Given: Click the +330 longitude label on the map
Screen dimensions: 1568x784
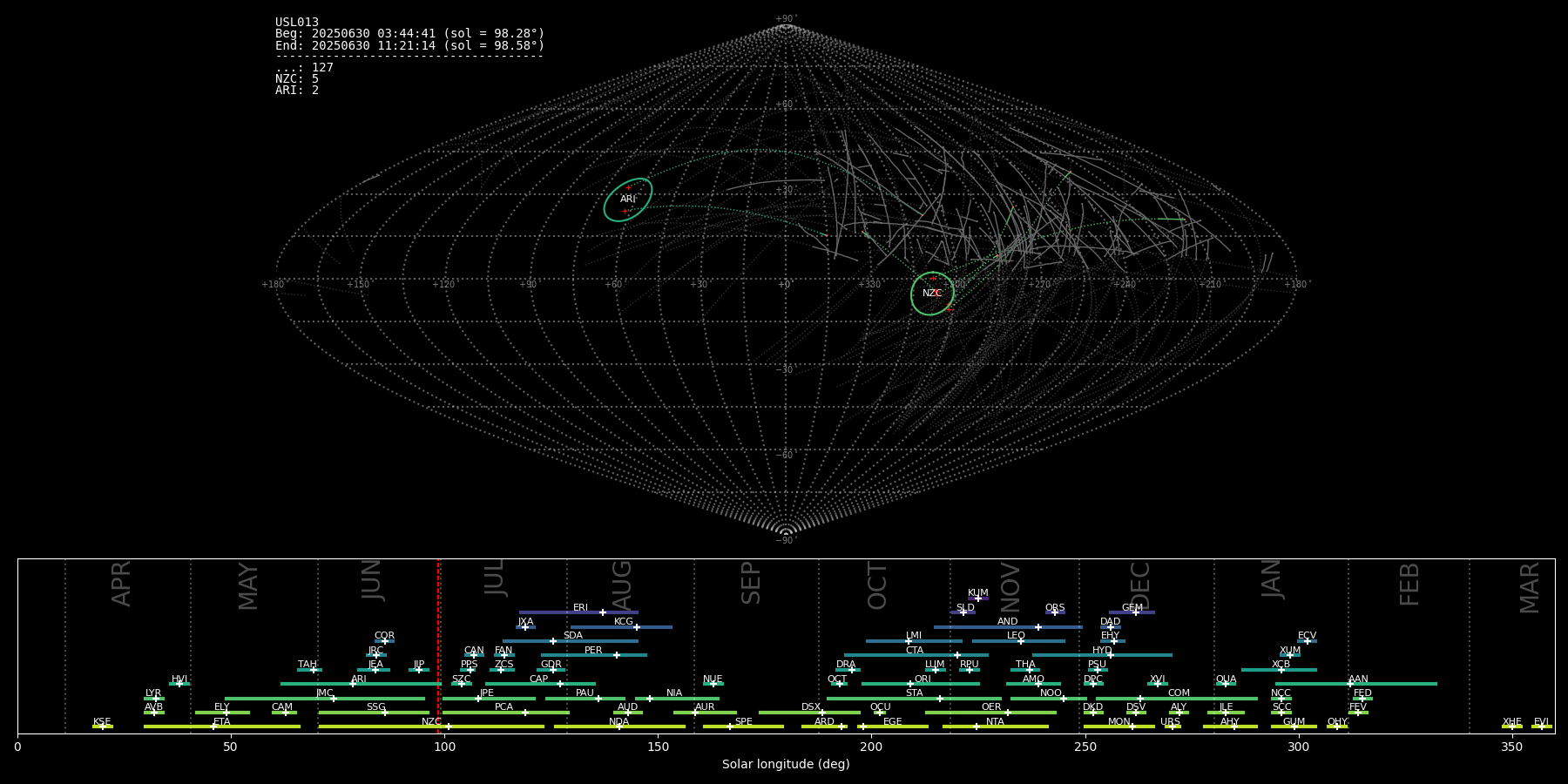Looking at the screenshot, I should (869, 285).
